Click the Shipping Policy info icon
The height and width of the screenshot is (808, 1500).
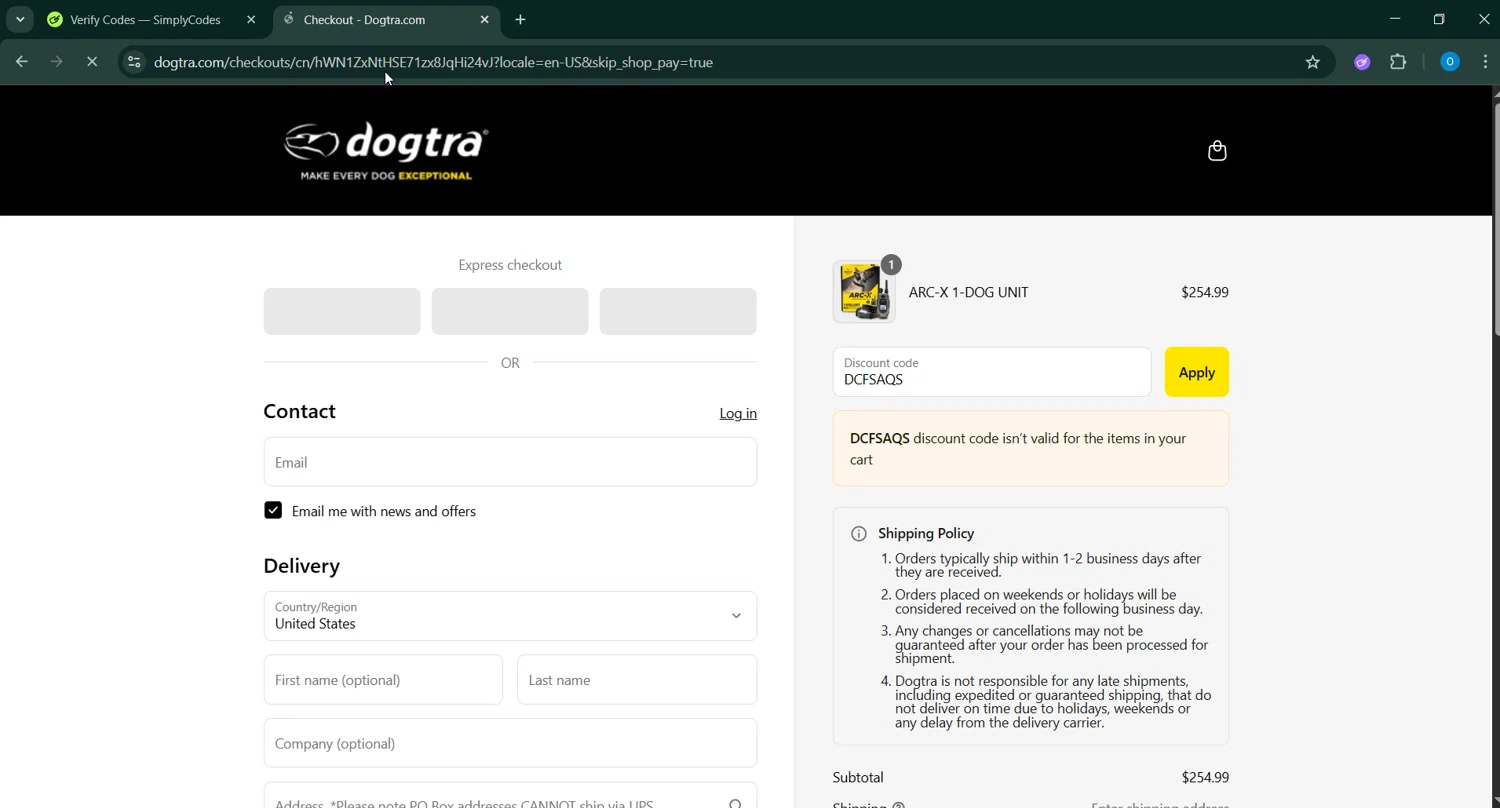click(858, 534)
